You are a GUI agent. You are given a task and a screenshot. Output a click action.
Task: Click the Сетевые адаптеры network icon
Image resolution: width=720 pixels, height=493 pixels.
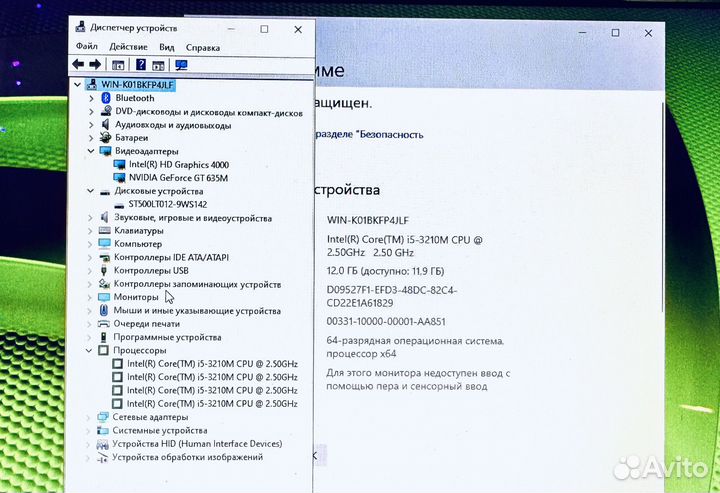point(103,417)
